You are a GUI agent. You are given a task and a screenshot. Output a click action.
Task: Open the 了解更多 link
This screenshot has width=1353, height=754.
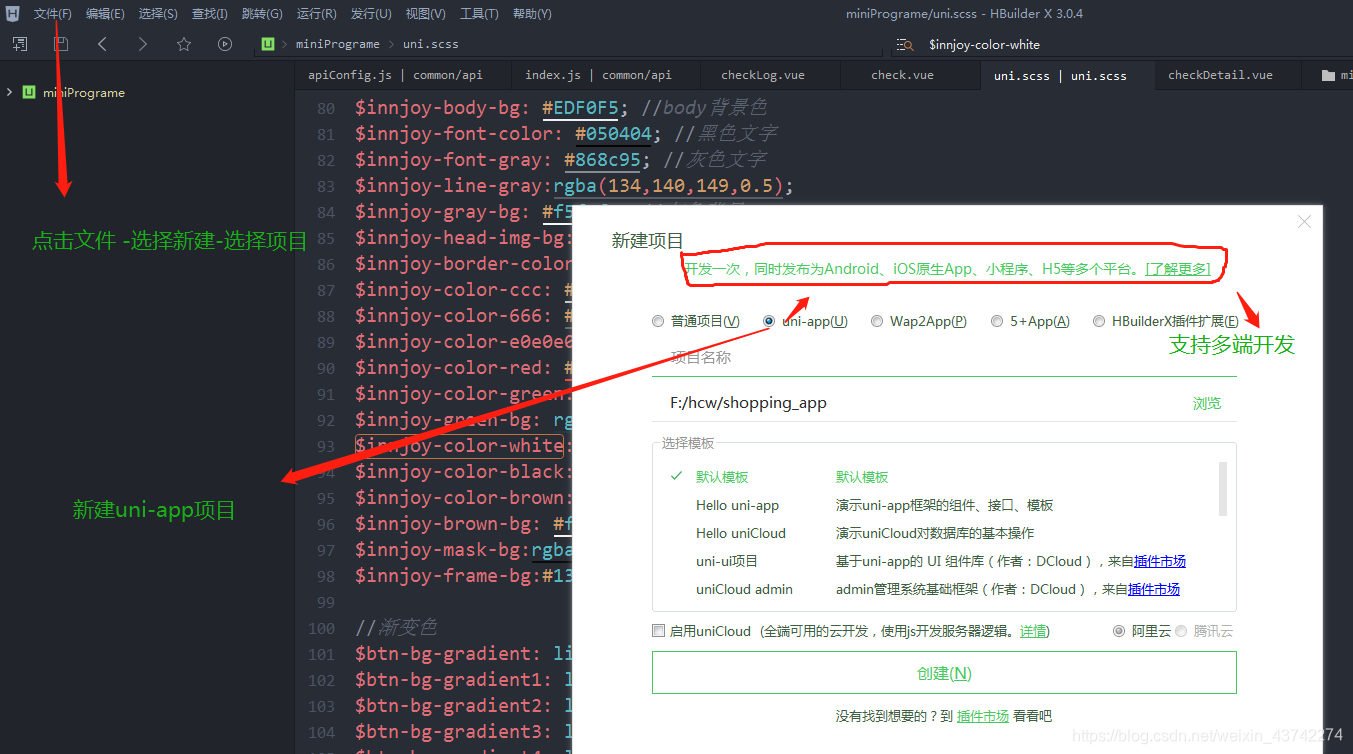[x=1178, y=269]
